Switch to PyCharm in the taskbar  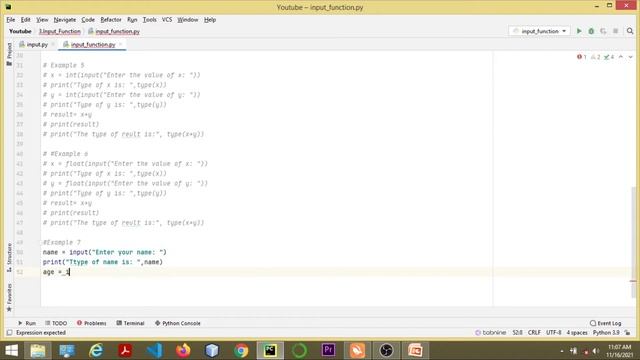270,350
